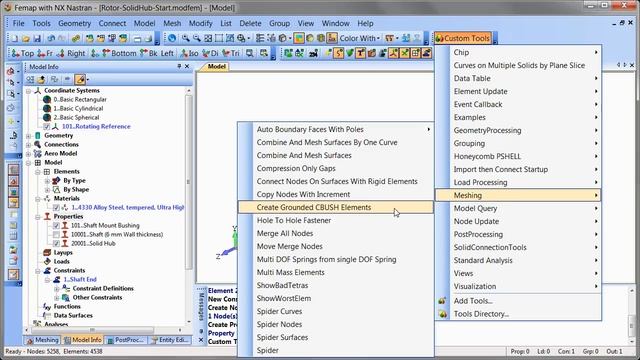
Task: Click the Geometry tree node icon
Action: 38,136
